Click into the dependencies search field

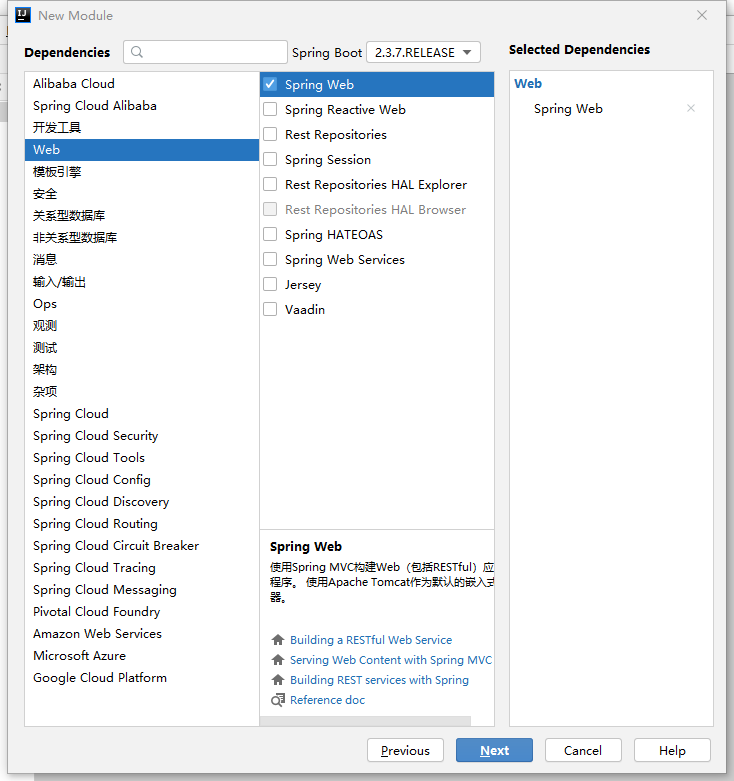point(205,52)
